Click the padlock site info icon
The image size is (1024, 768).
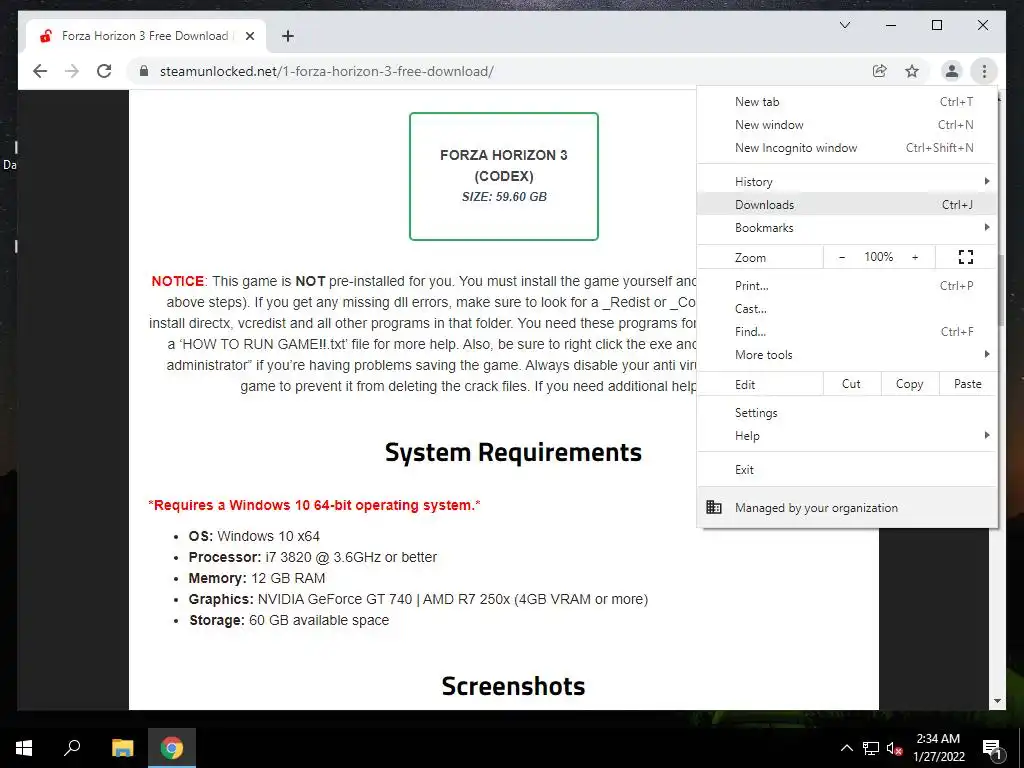click(x=144, y=71)
